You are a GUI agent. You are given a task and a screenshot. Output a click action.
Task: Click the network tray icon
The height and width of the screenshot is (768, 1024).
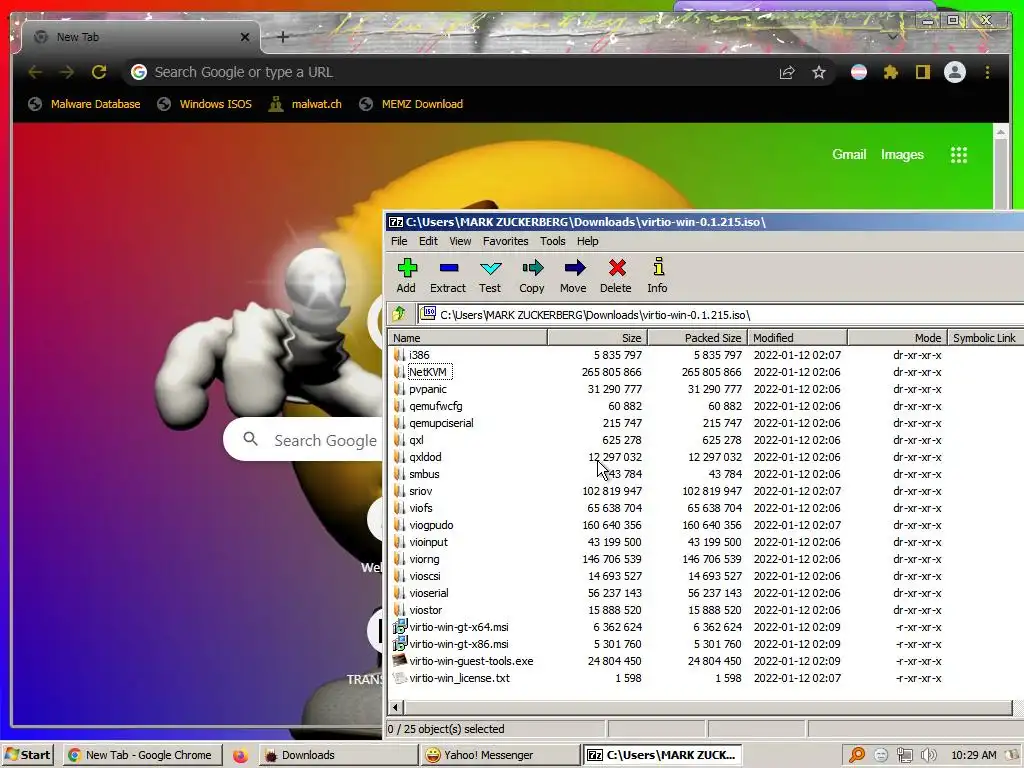click(x=904, y=755)
